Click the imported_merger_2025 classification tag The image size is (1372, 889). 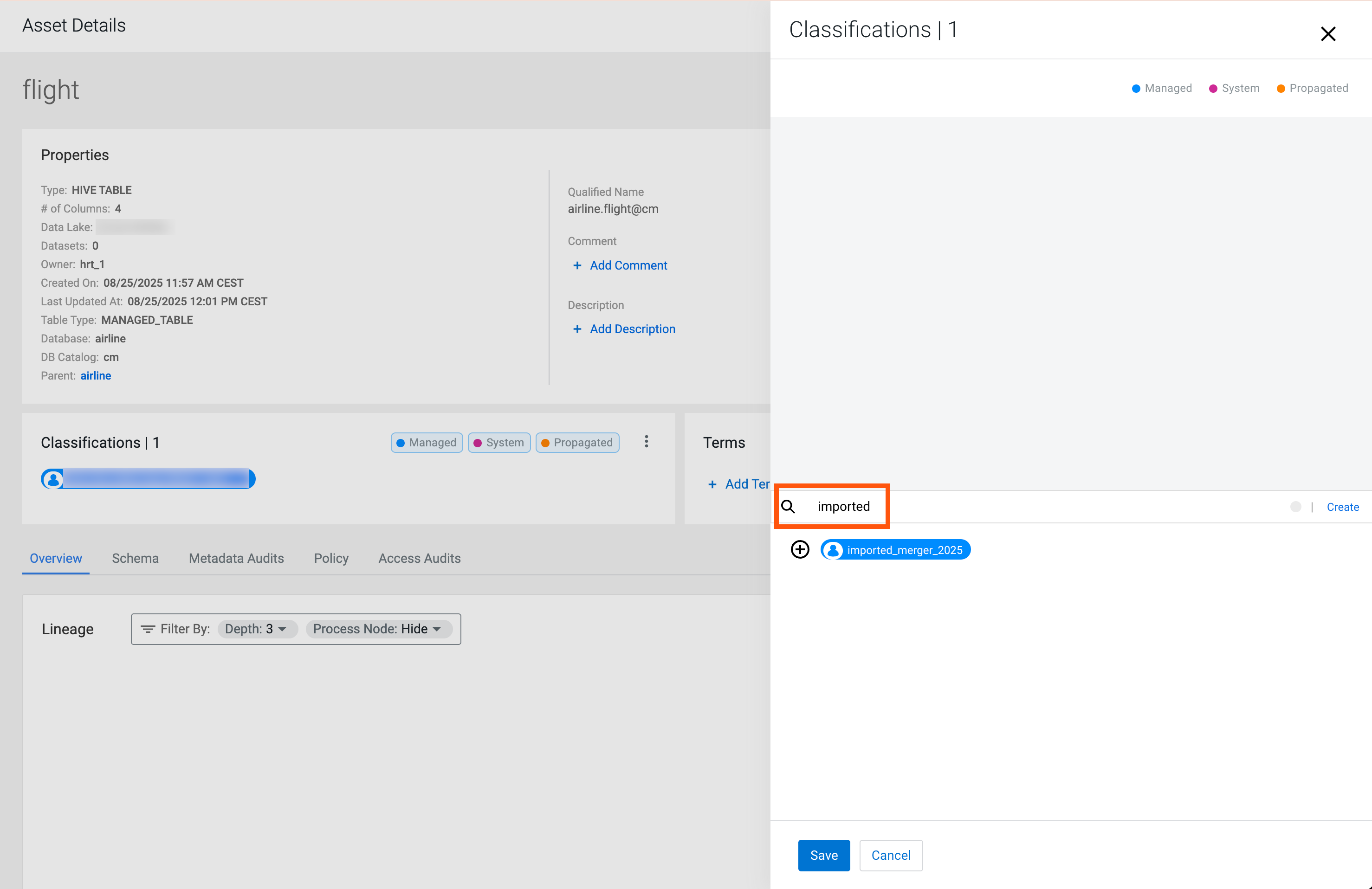click(x=904, y=550)
